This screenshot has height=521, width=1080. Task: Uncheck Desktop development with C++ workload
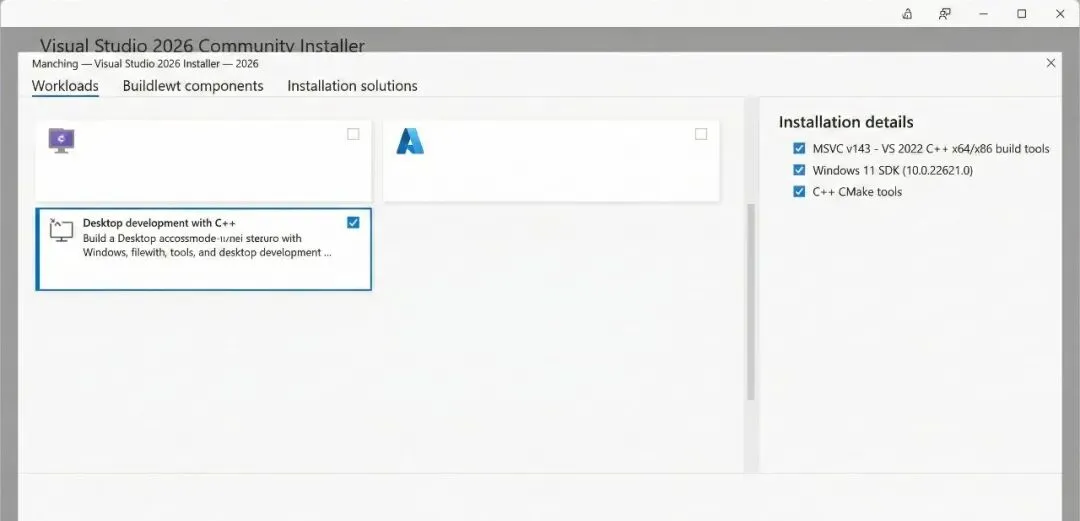(x=353, y=223)
